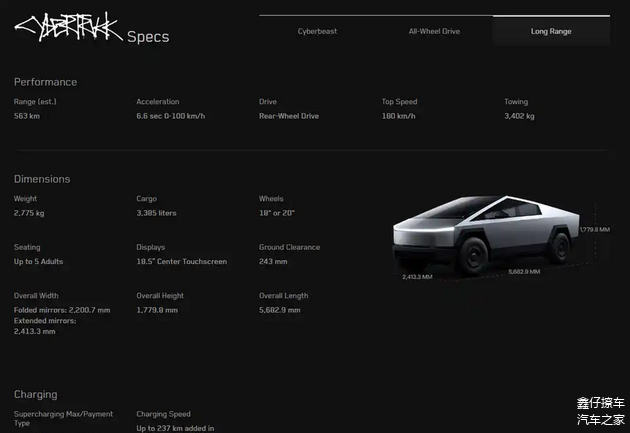Click the Dimensions section heading
This screenshot has width=630, height=433.
pyautogui.click(x=42, y=179)
